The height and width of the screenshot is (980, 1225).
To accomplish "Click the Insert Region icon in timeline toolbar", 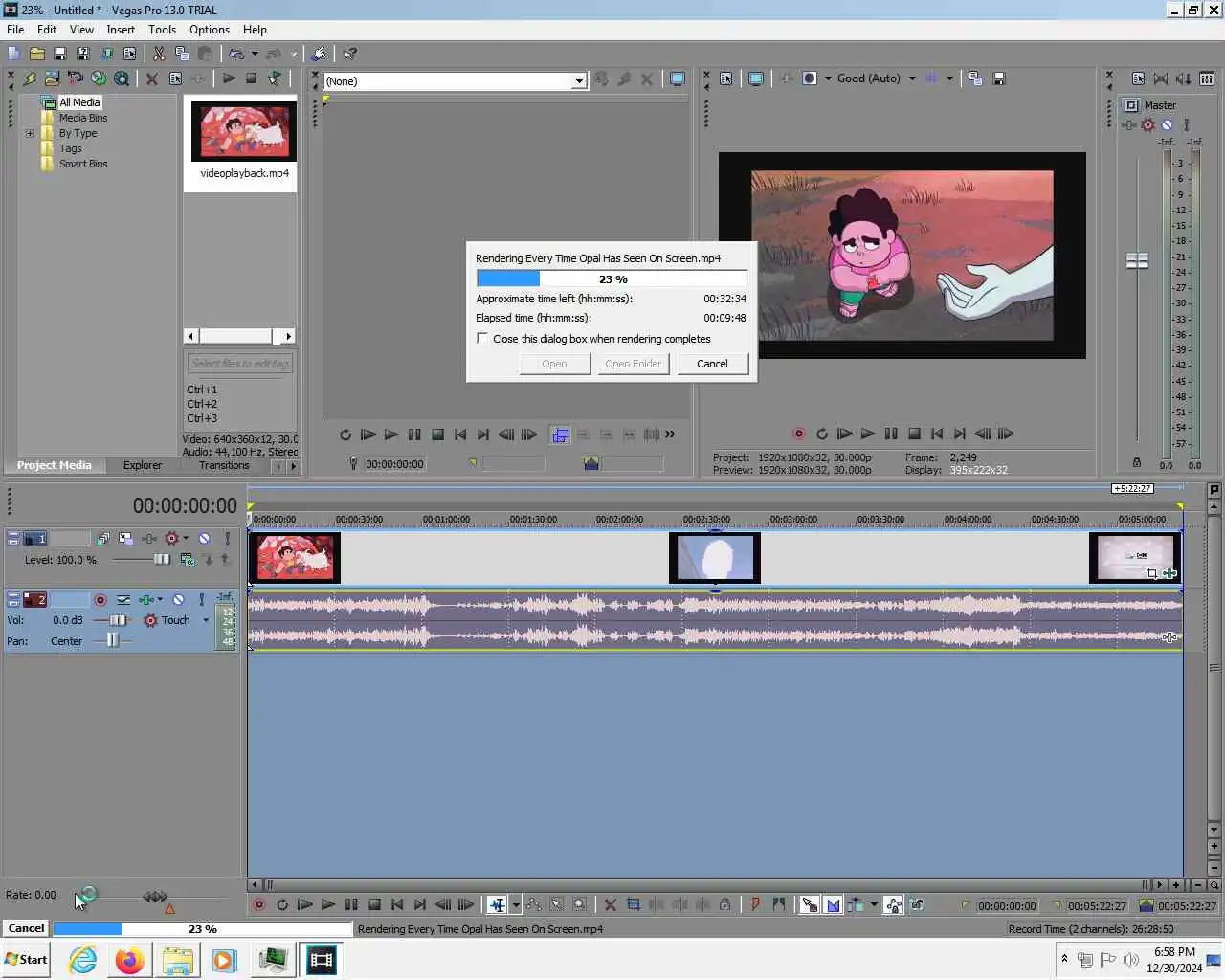I will pyautogui.click(x=778, y=904).
